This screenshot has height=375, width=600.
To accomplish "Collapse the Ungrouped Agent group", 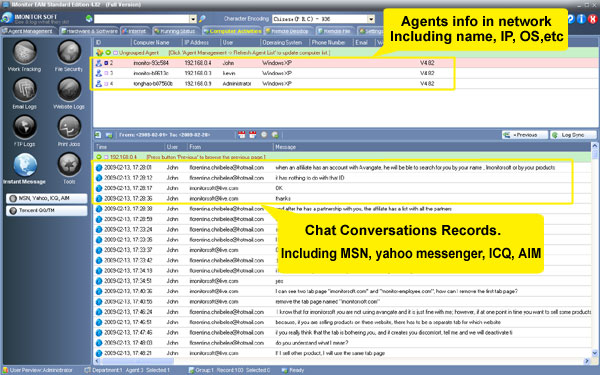I will point(108,52).
